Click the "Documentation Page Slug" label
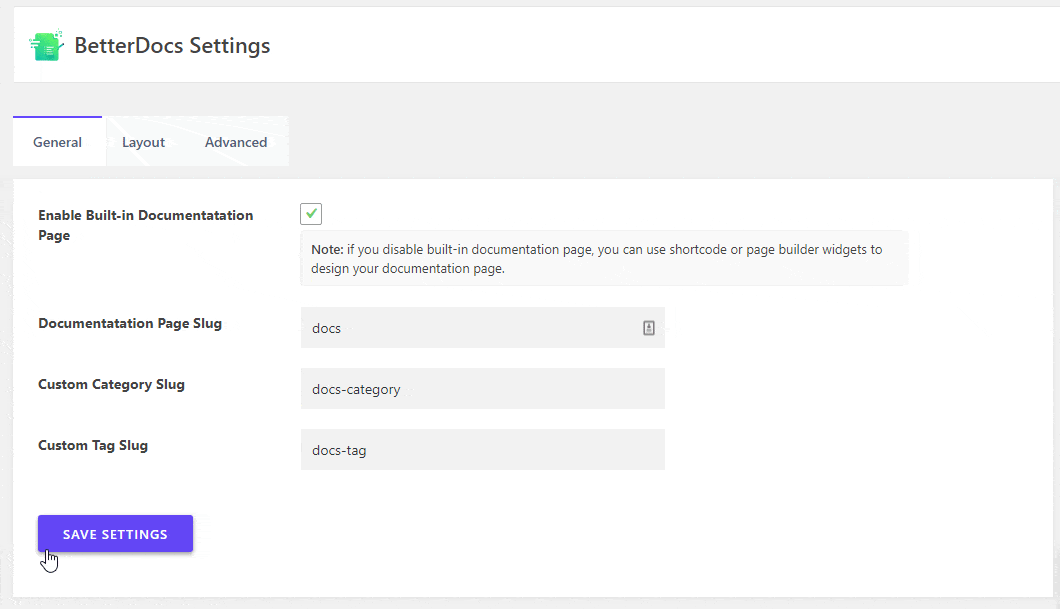The width and height of the screenshot is (1060, 609). tap(129, 322)
